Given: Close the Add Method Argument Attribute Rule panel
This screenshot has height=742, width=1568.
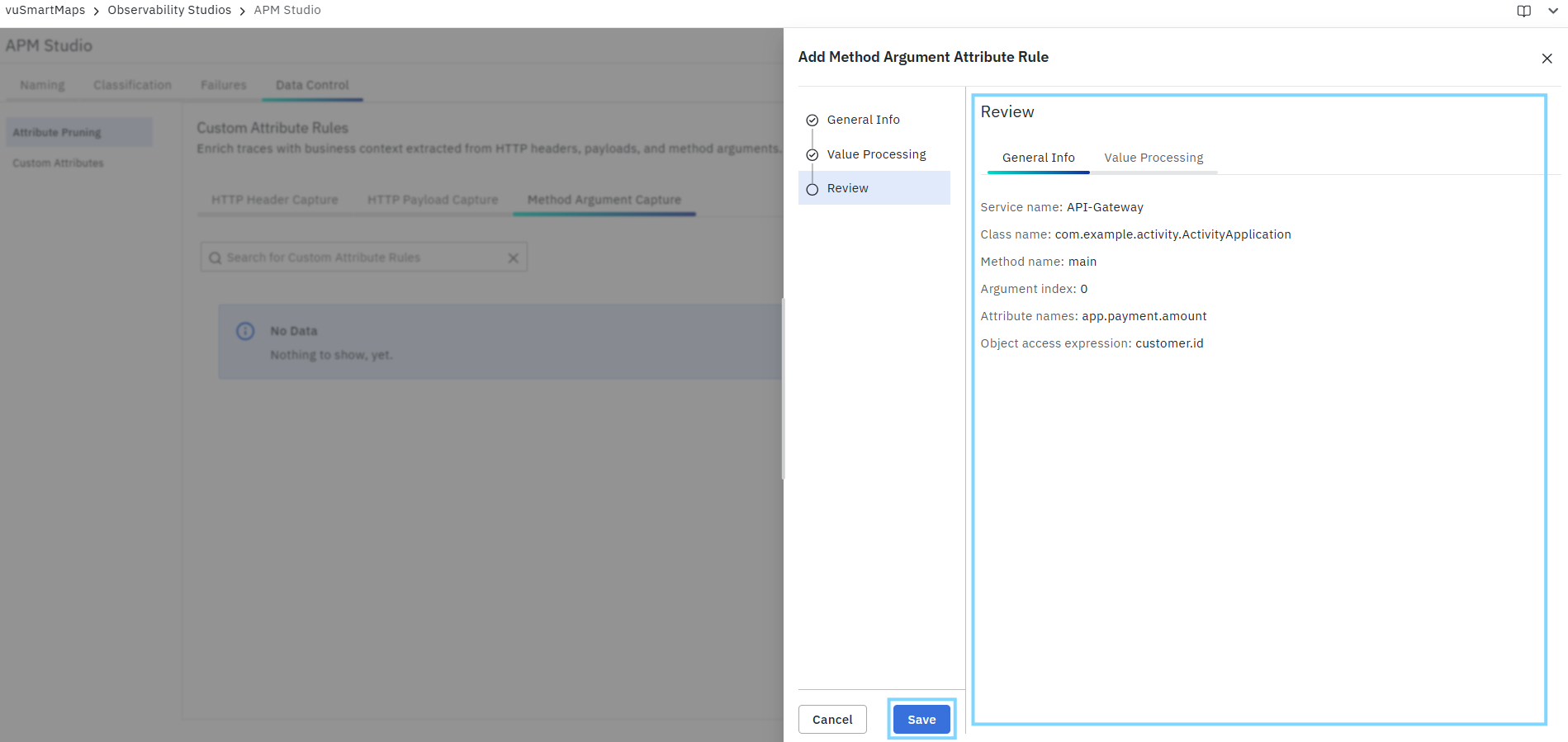Looking at the screenshot, I should [x=1547, y=58].
